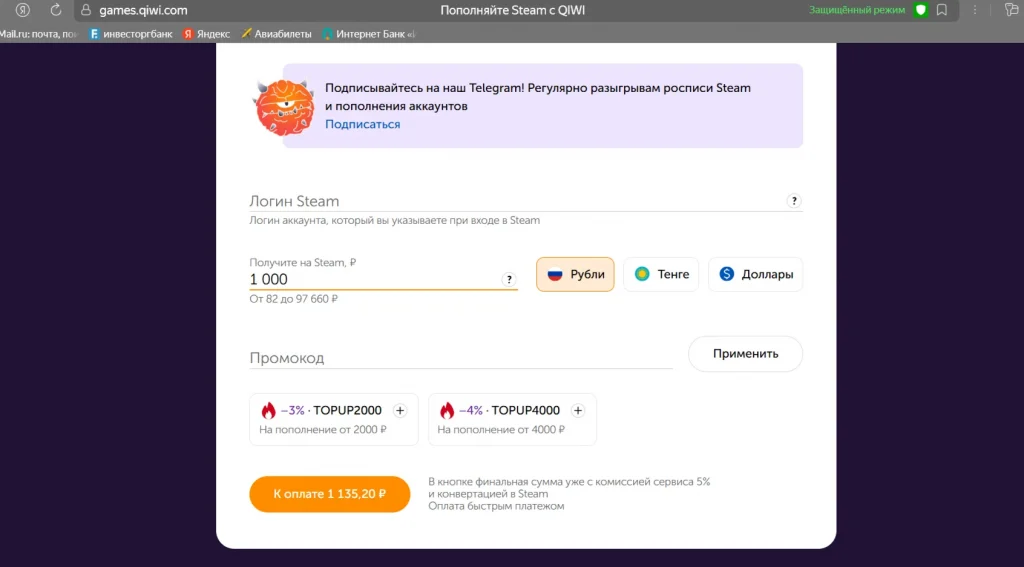Image resolution: width=1024 pixels, height=567 pixels.
Task: Click the Yandex browser logo icon
Action: [x=23, y=10]
